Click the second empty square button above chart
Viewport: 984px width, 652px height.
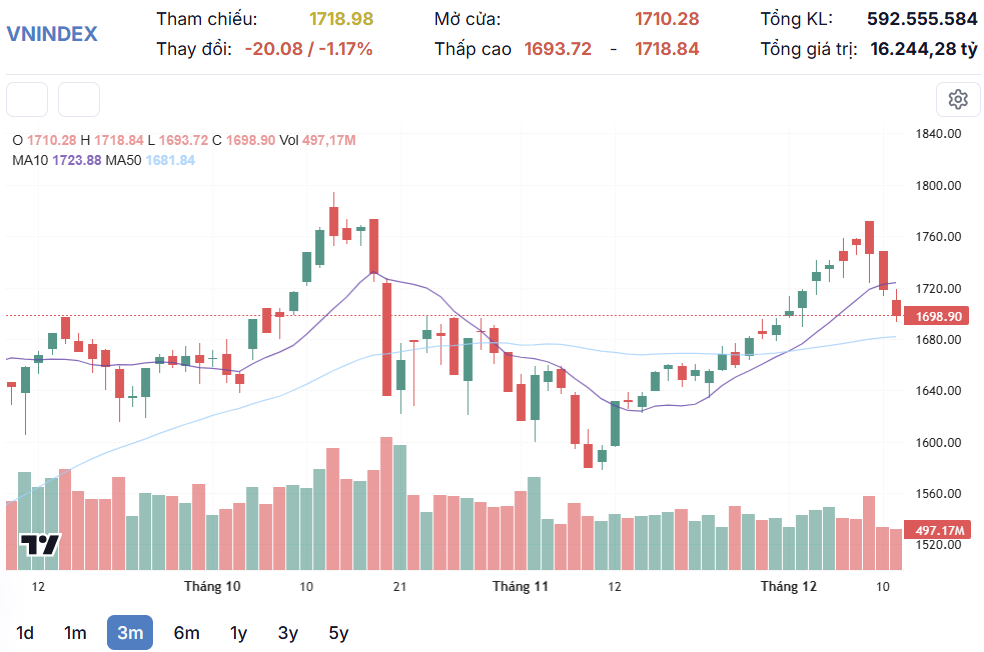pyautogui.click(x=79, y=99)
